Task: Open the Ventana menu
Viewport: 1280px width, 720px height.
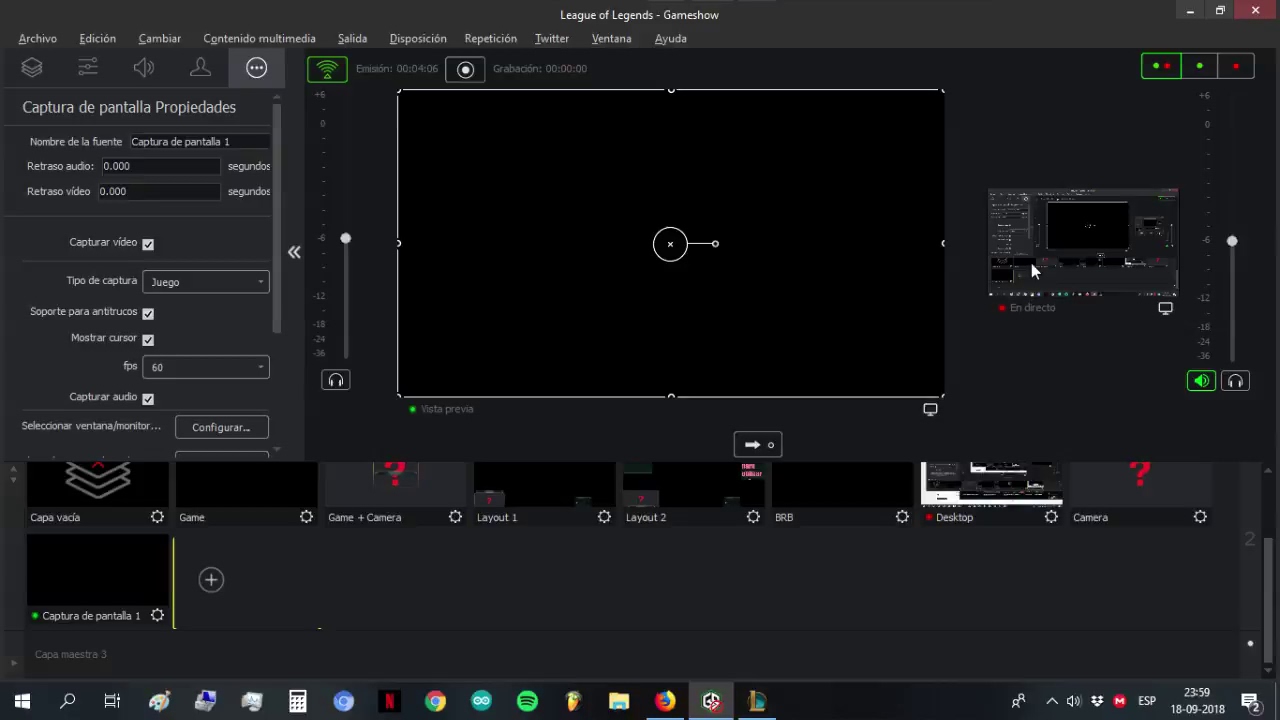Action: [611, 38]
